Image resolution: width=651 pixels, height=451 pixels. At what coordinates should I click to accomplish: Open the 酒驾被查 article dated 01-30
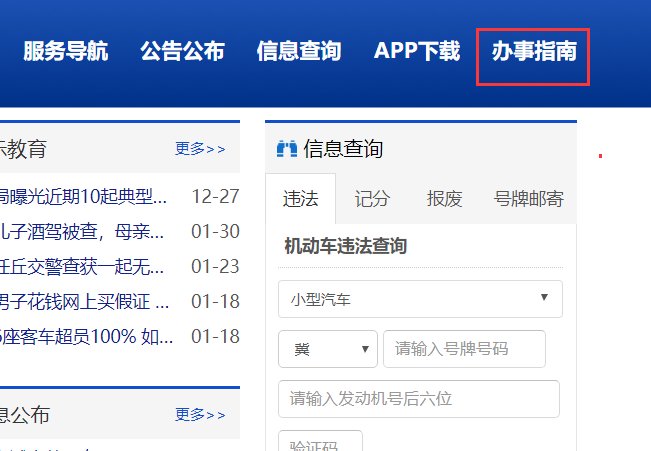[82, 231]
